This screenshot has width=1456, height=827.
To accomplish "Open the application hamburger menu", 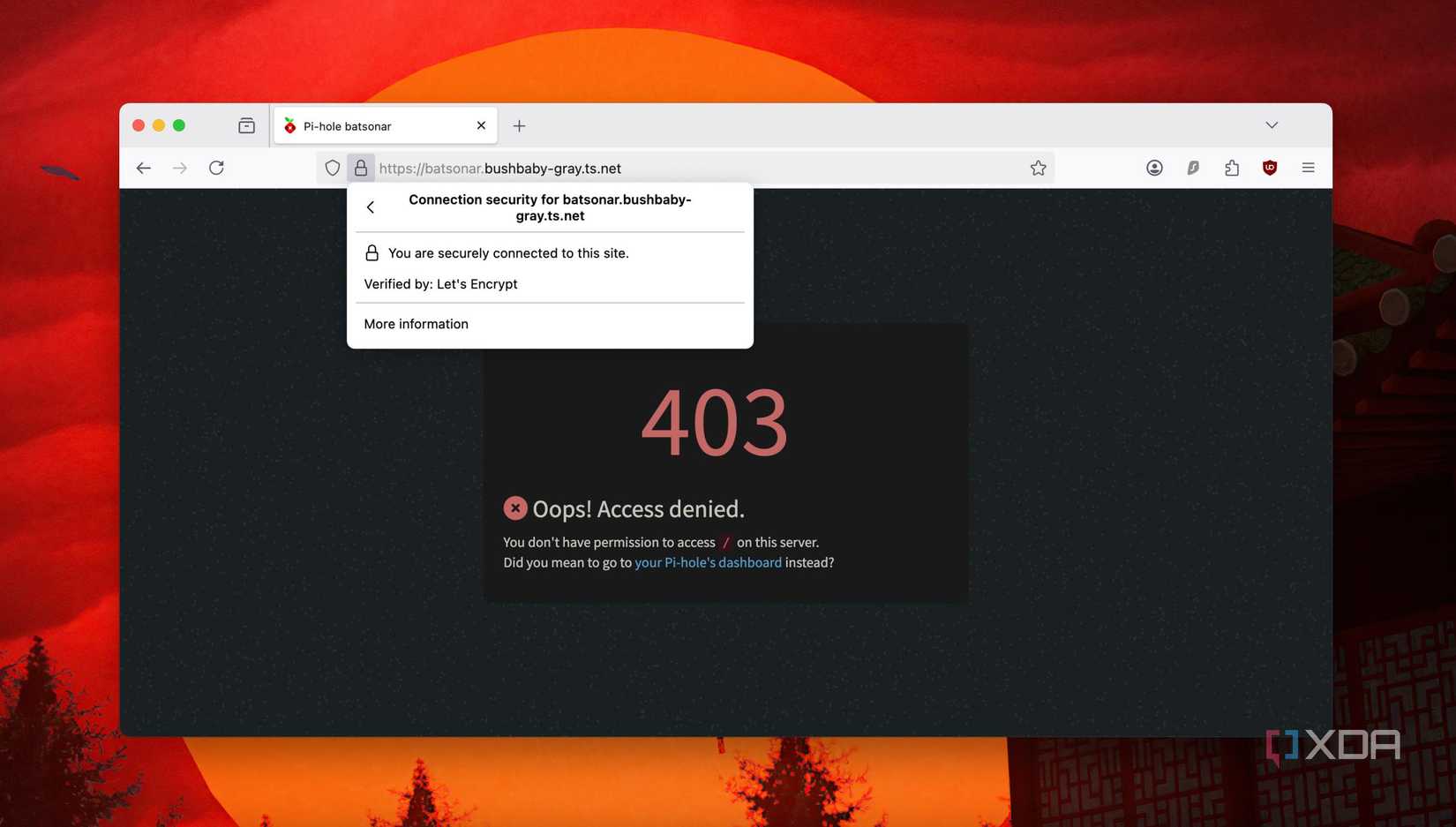I will (x=1309, y=167).
